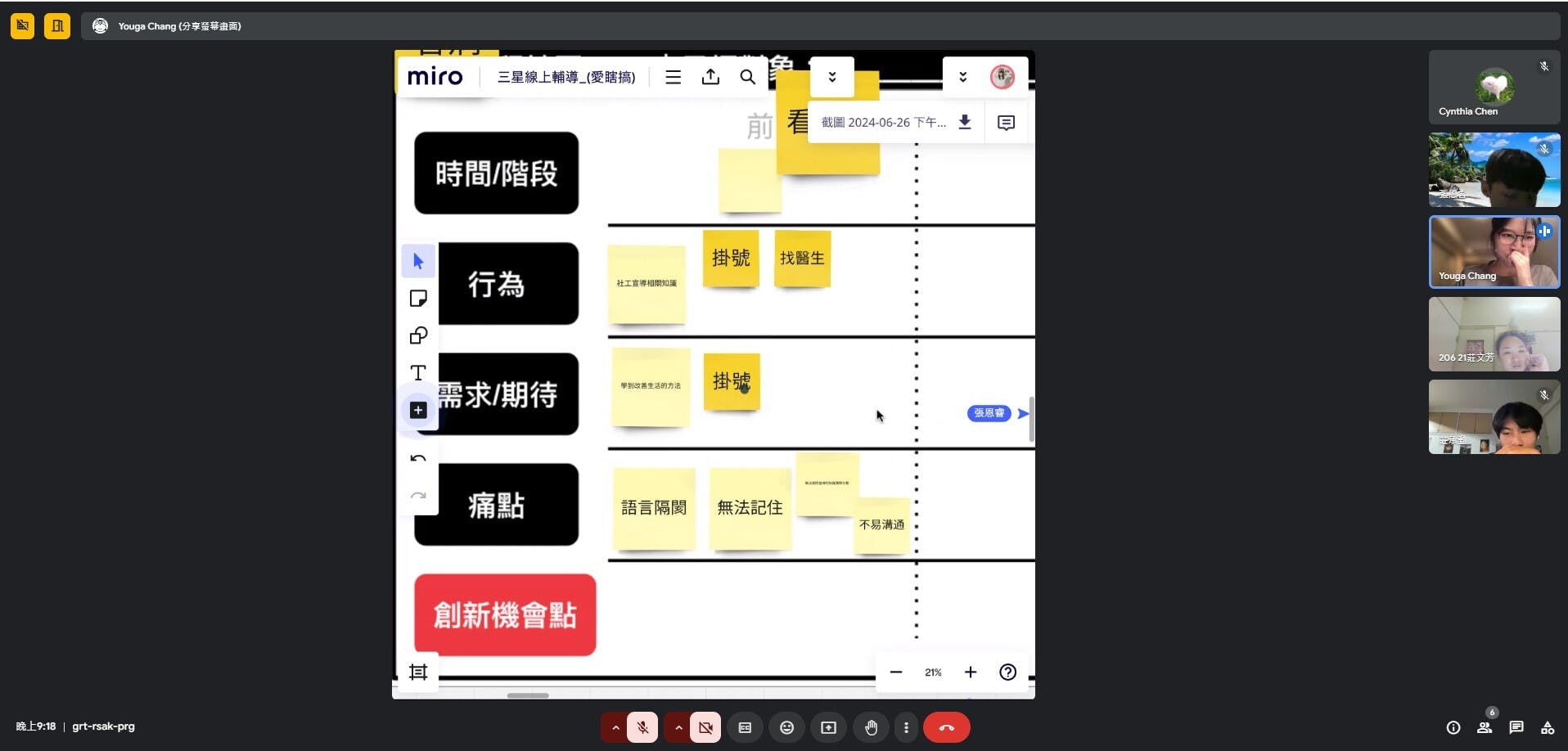Toggle captions in the meeting bar
Screen dimensions: 1568x751
[x=745, y=727]
